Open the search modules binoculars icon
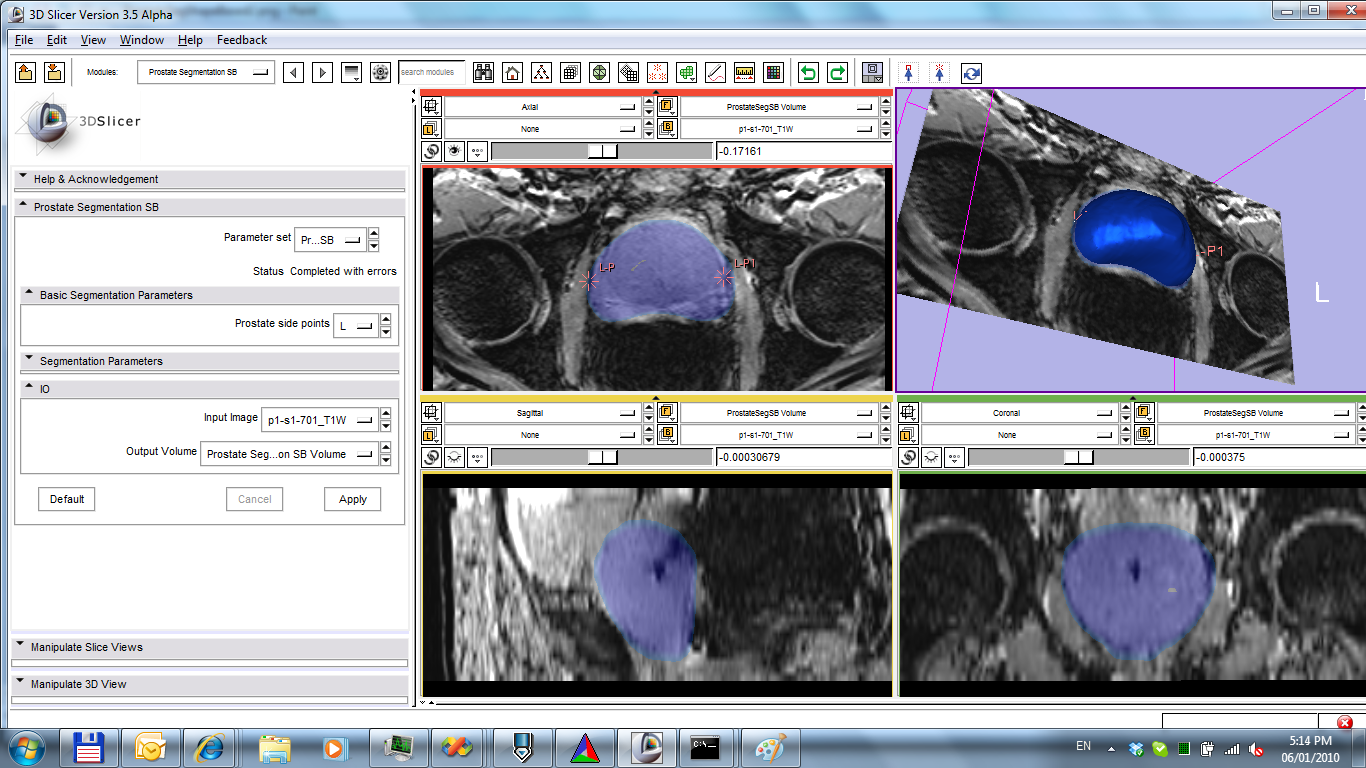 pyautogui.click(x=483, y=72)
